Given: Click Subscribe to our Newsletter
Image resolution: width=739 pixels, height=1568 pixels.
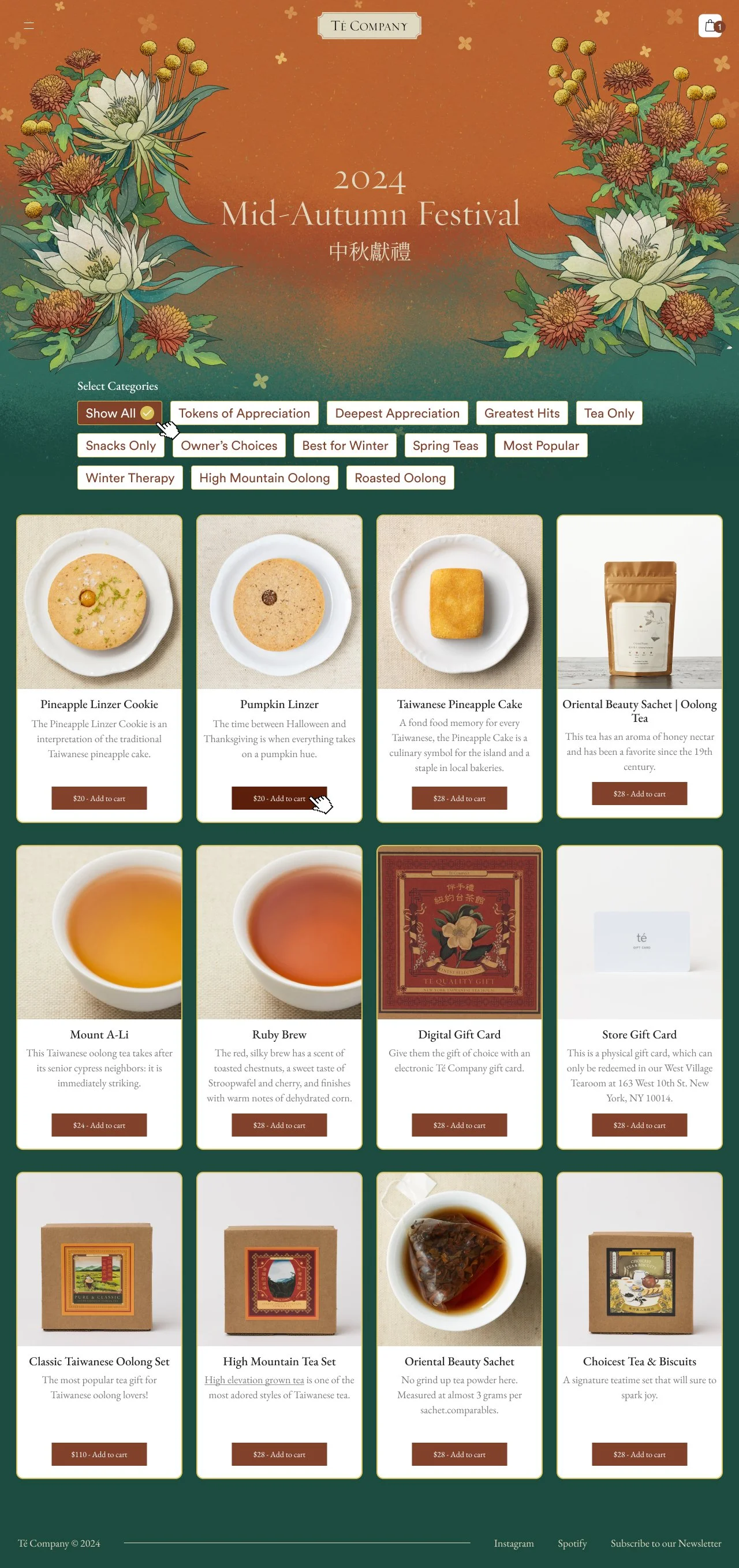Looking at the screenshot, I should pyautogui.click(x=666, y=1543).
